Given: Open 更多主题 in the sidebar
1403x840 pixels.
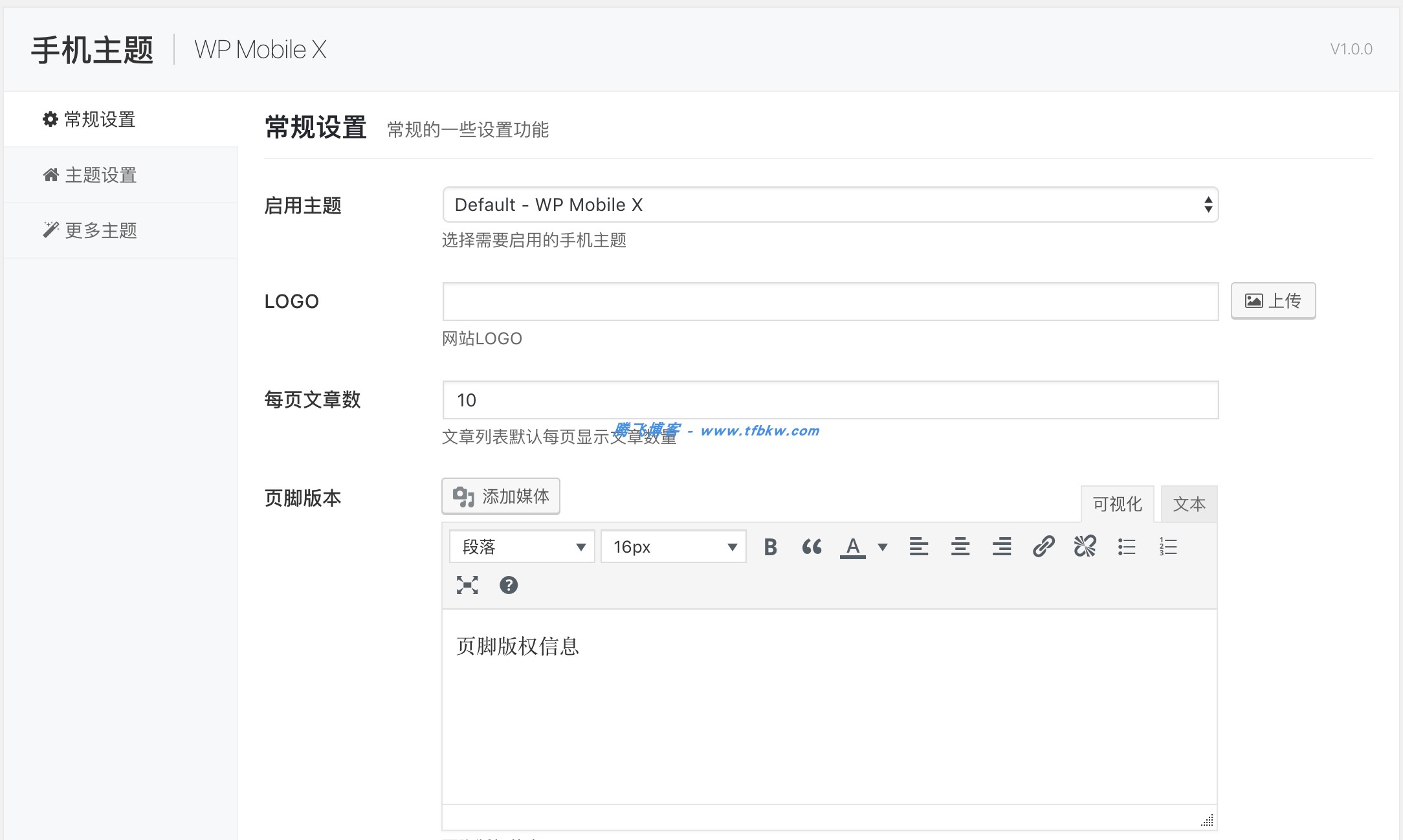Looking at the screenshot, I should (x=120, y=230).
